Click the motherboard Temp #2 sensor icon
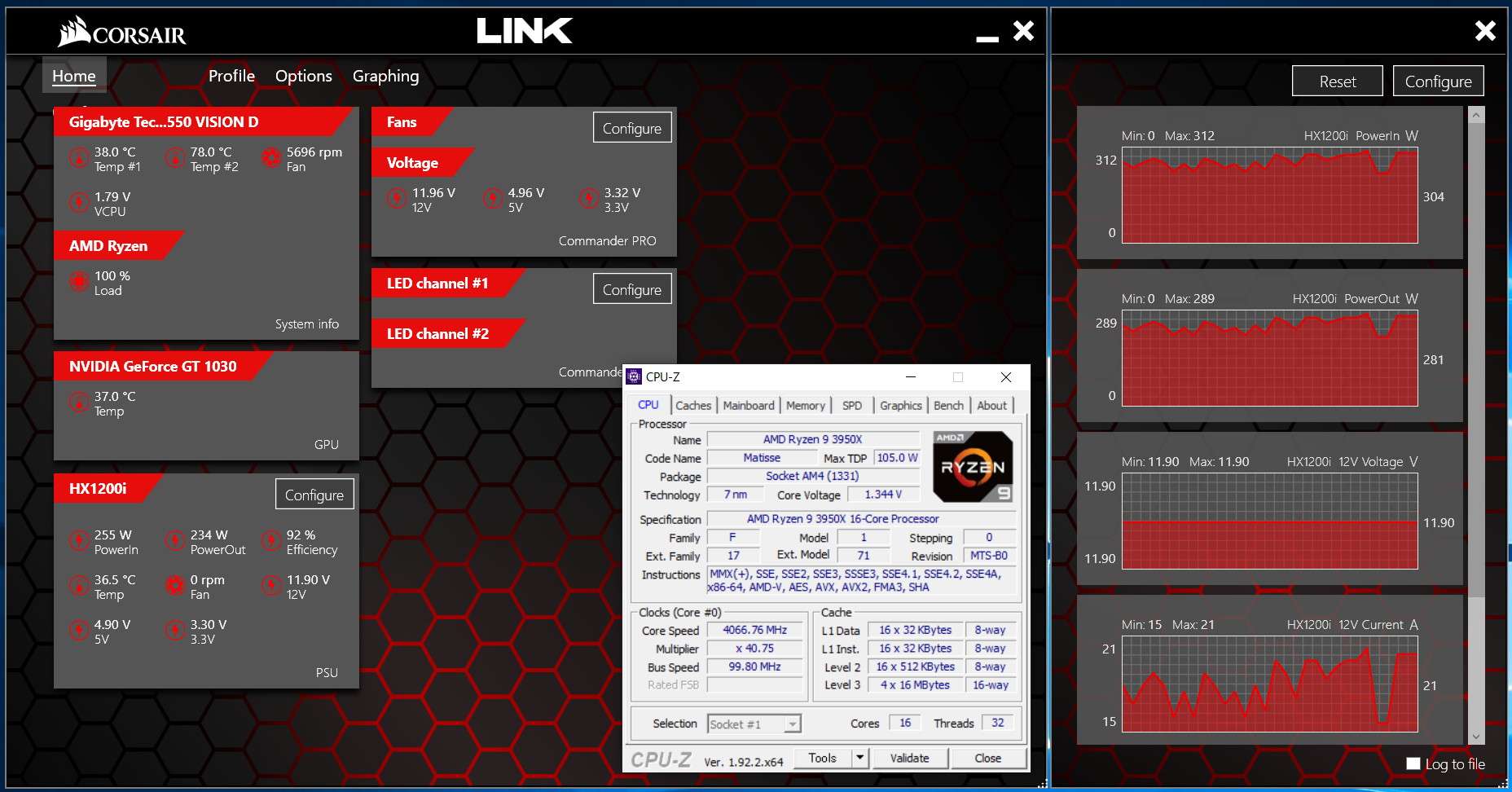Viewport: 1512px width, 792px height. pyautogui.click(x=174, y=158)
